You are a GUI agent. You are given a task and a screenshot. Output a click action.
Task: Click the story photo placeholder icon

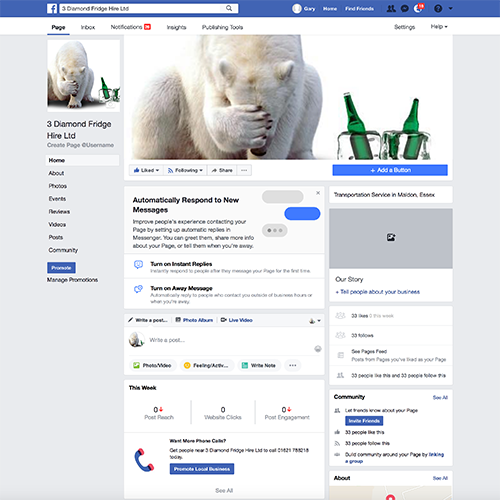pos(391,237)
